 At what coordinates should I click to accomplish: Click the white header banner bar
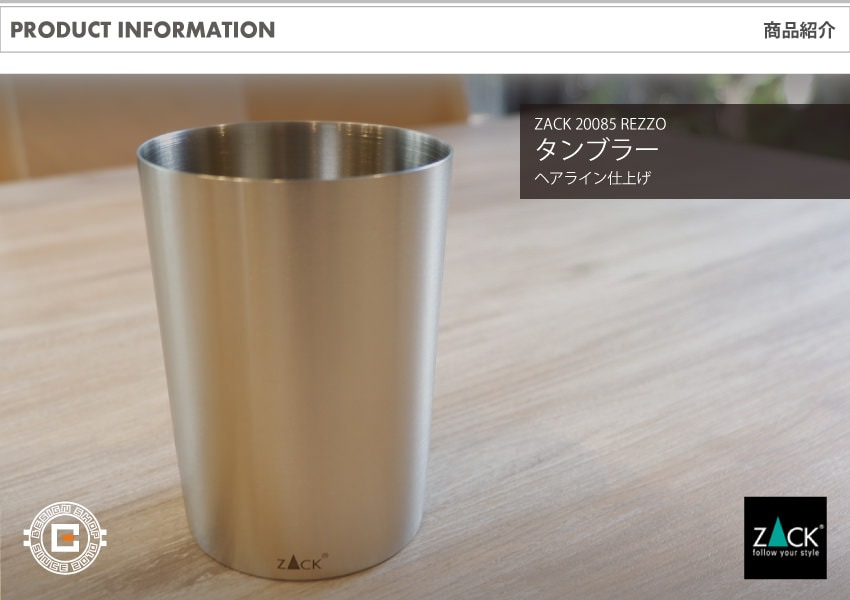pos(425,30)
